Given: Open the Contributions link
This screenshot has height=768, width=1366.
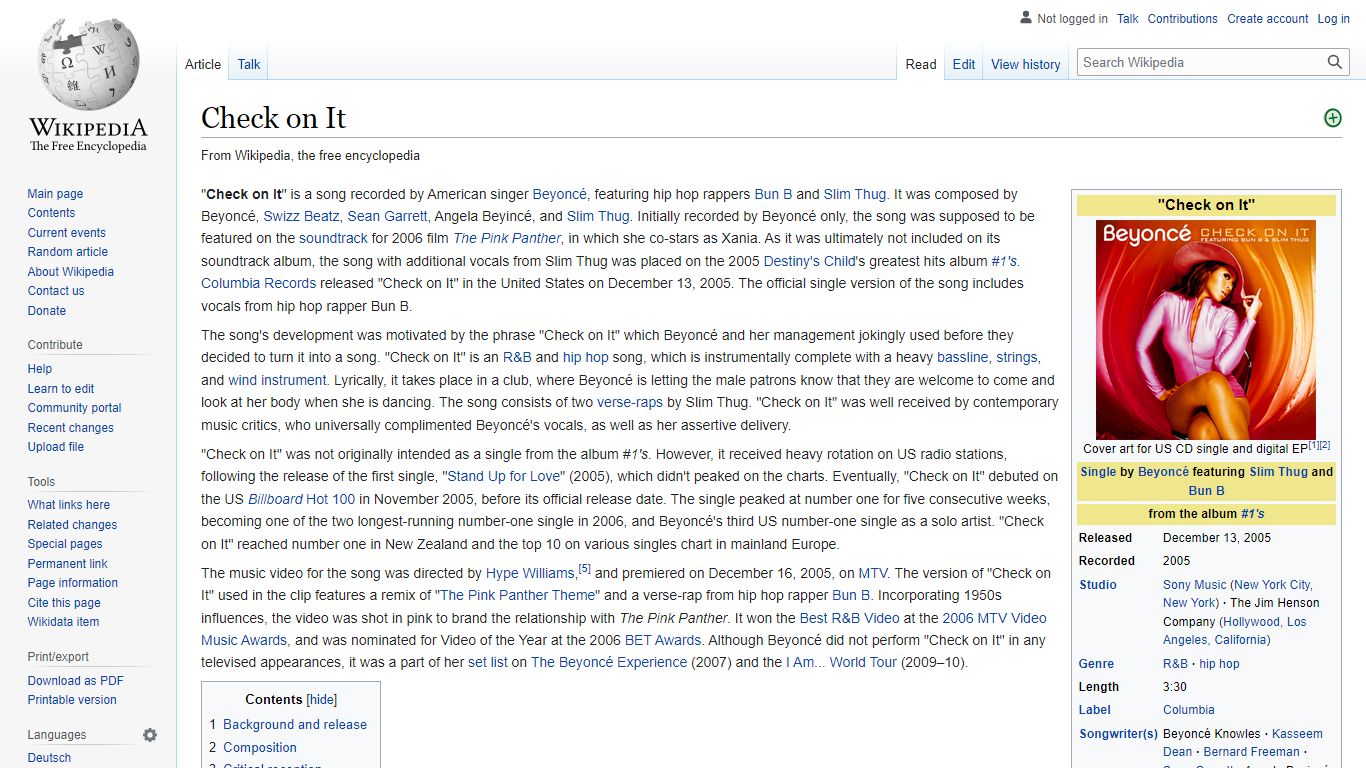Looking at the screenshot, I should (x=1182, y=19).
